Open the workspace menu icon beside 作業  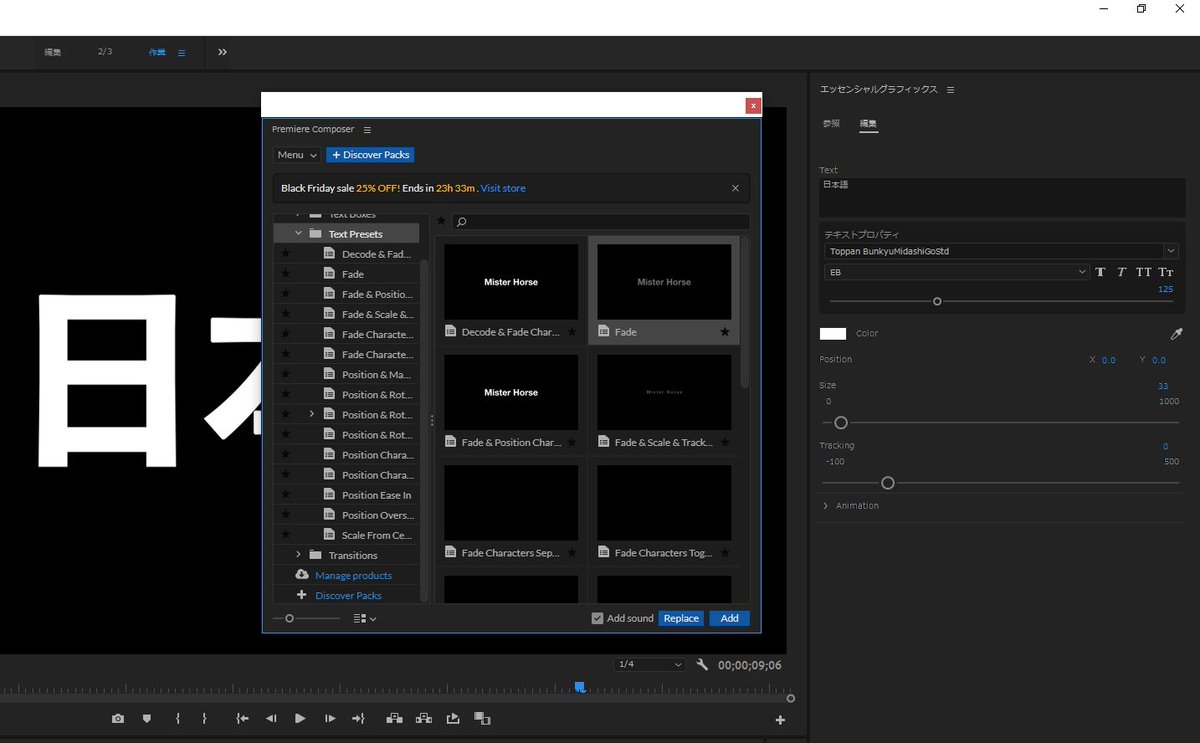181,52
